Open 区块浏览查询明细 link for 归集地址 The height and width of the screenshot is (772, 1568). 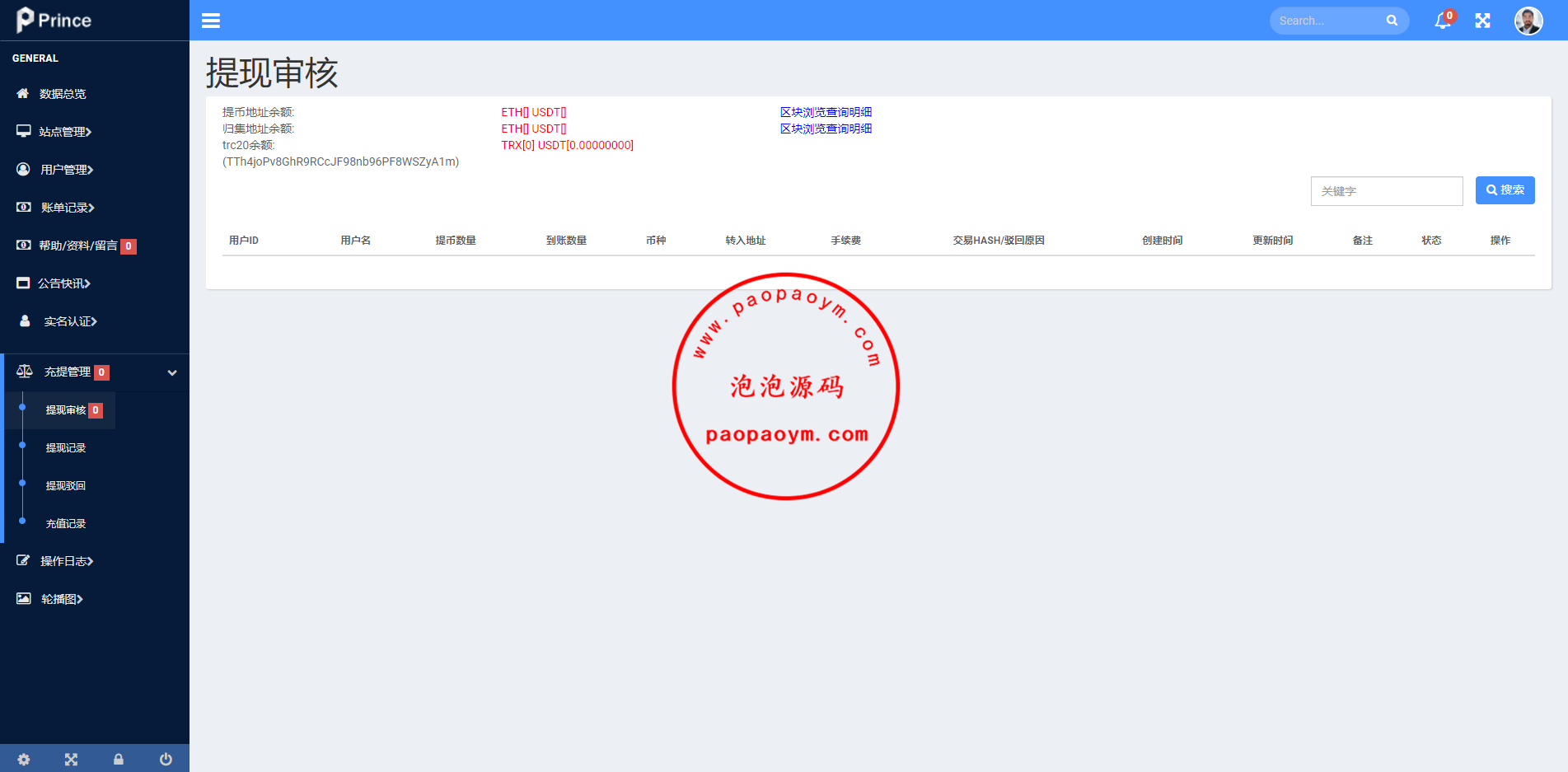(x=826, y=129)
